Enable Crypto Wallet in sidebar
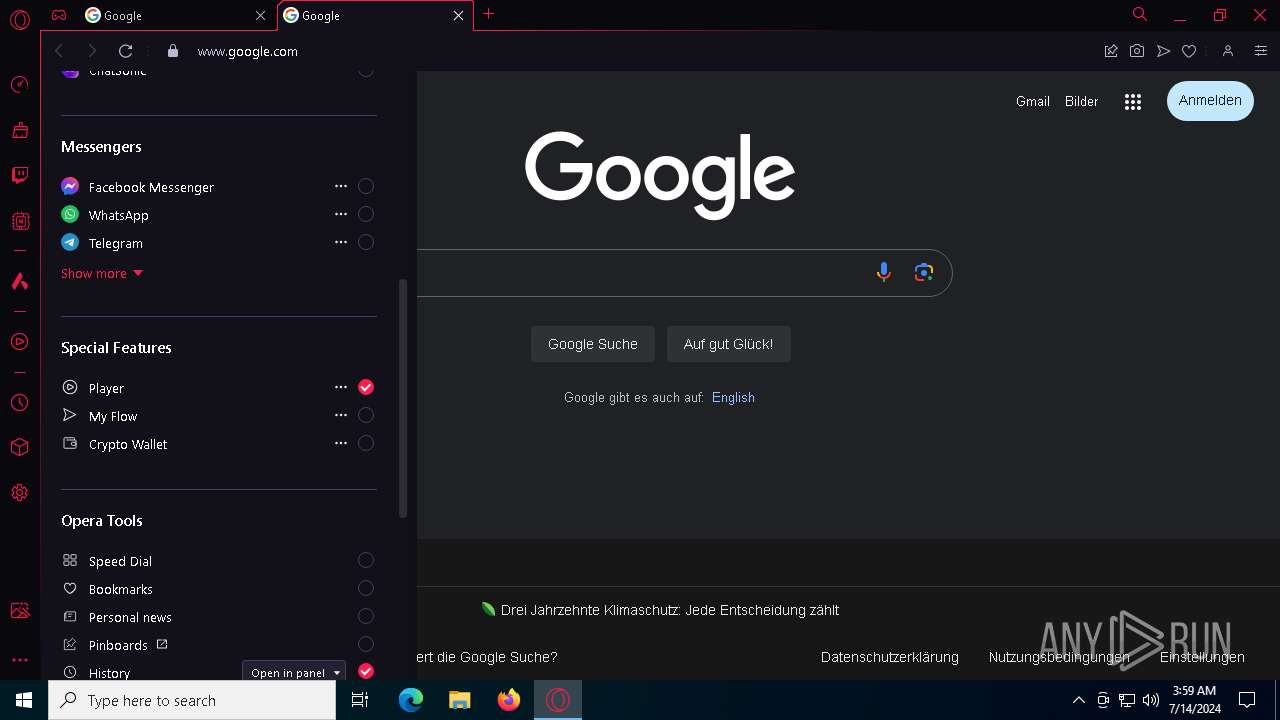Image resolution: width=1280 pixels, height=720 pixels. pyautogui.click(x=366, y=443)
